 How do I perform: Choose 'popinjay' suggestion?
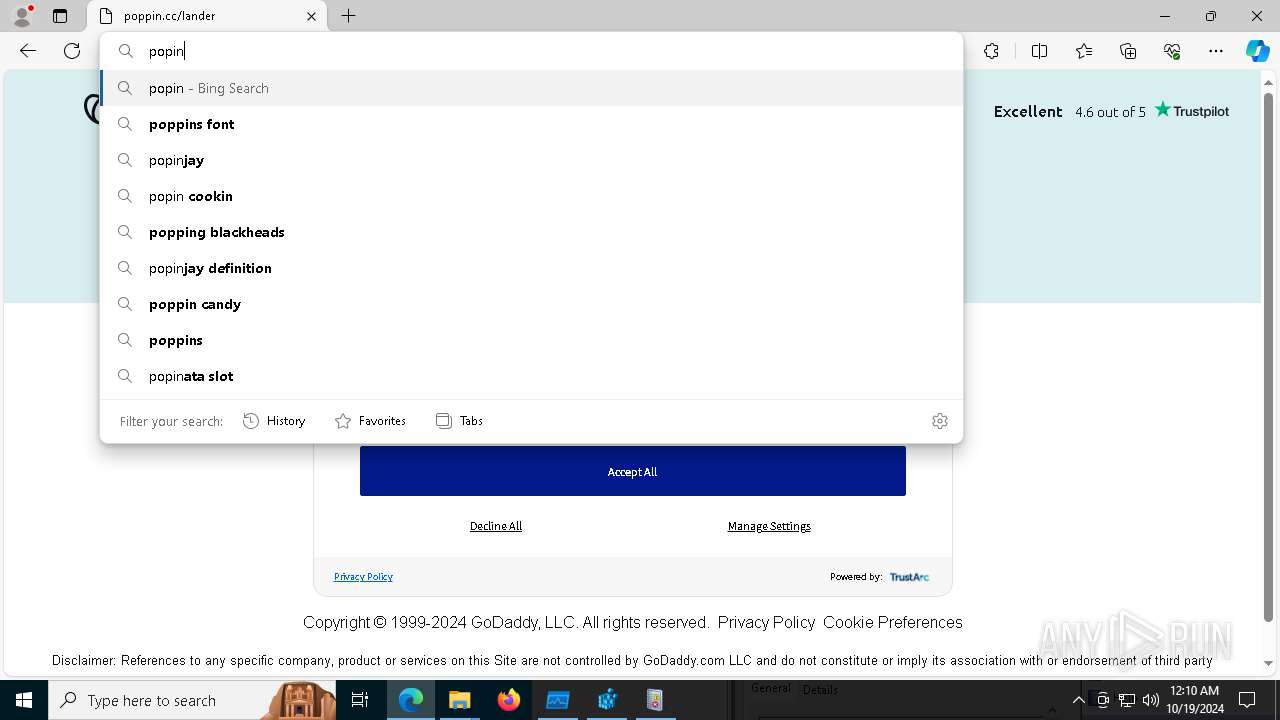coord(532,160)
